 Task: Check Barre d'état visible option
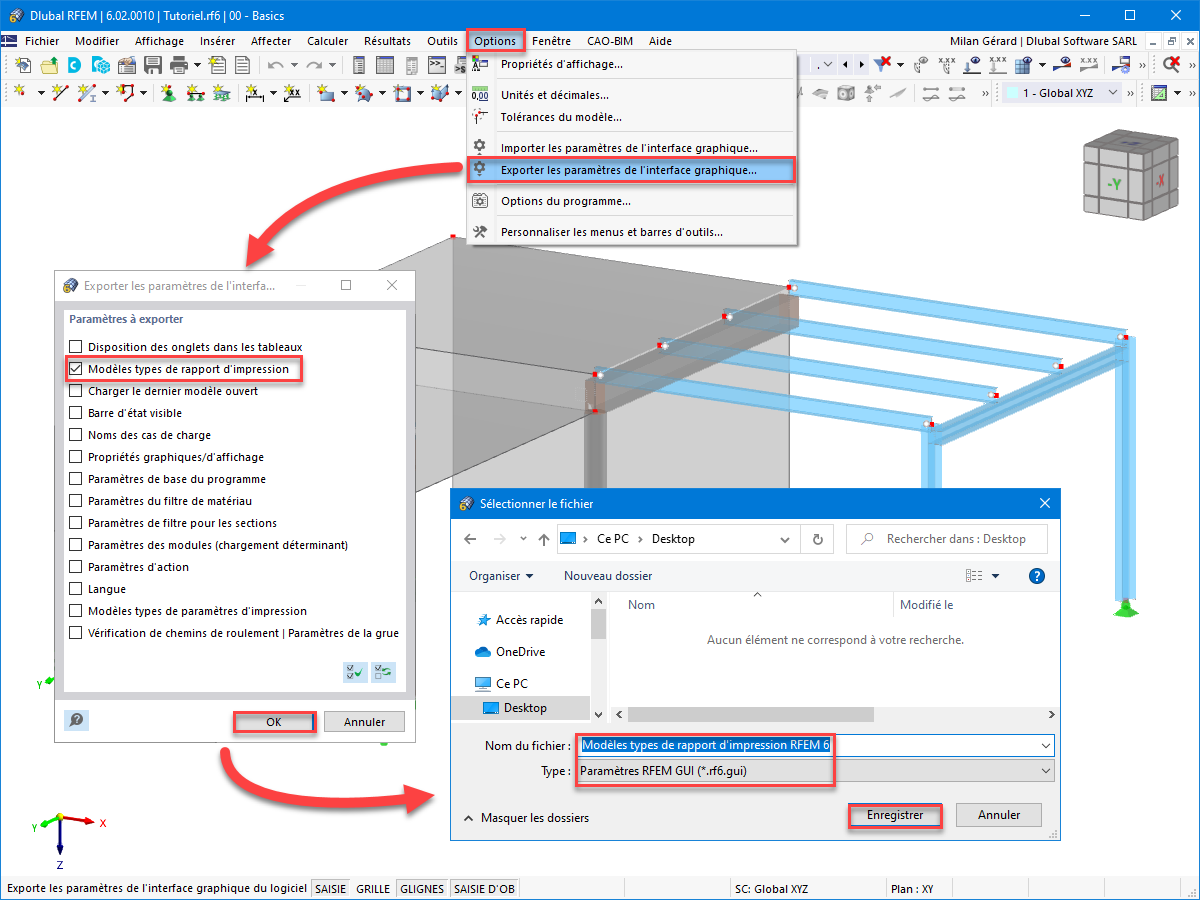pyautogui.click(x=75, y=413)
